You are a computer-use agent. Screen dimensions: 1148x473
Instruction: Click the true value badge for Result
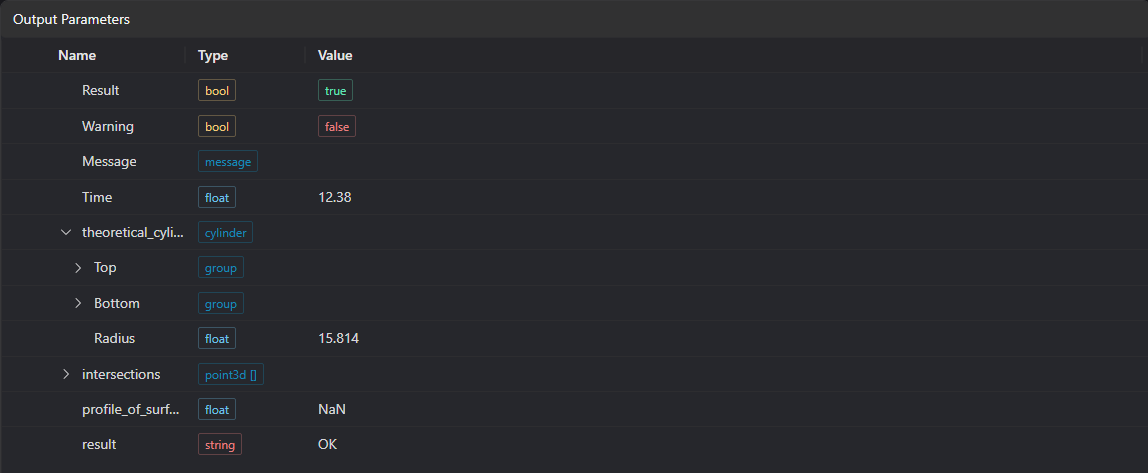click(x=335, y=90)
